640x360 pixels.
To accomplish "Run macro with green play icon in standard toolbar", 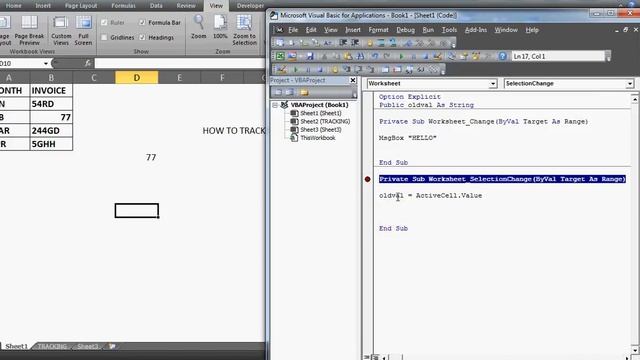I will (x=401, y=56).
